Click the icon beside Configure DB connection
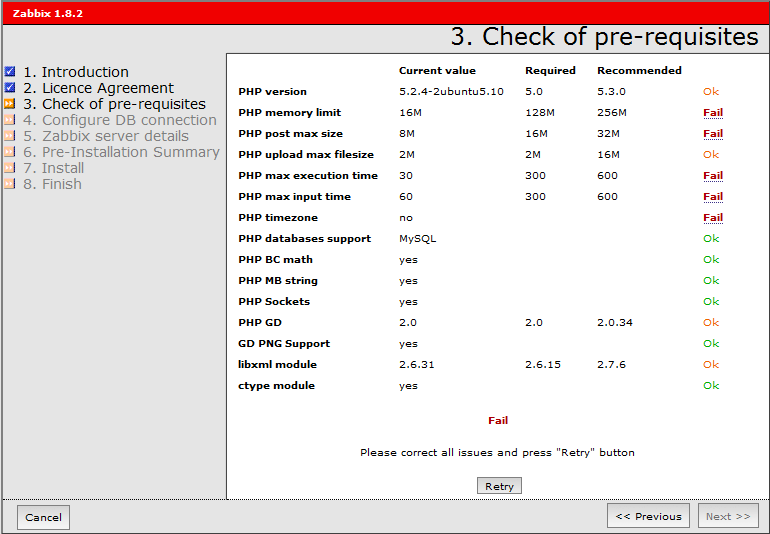 click(10, 120)
